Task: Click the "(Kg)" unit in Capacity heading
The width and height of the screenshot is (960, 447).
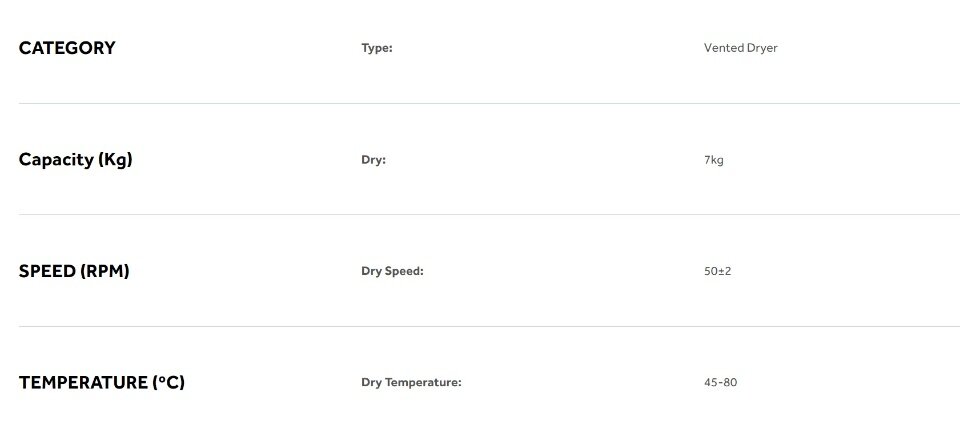Action: [115, 160]
